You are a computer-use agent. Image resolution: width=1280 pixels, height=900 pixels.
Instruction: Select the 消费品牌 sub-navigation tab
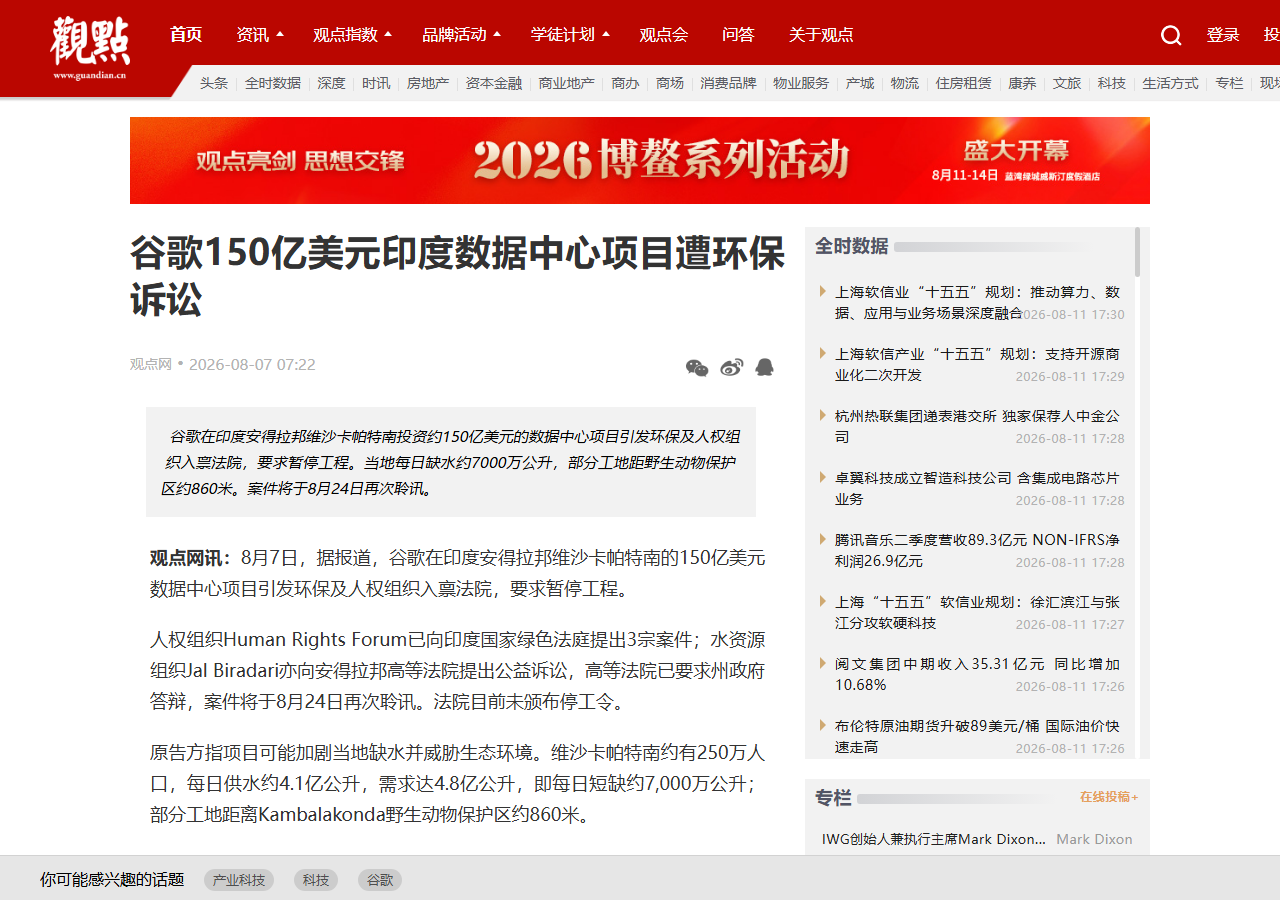tap(728, 83)
